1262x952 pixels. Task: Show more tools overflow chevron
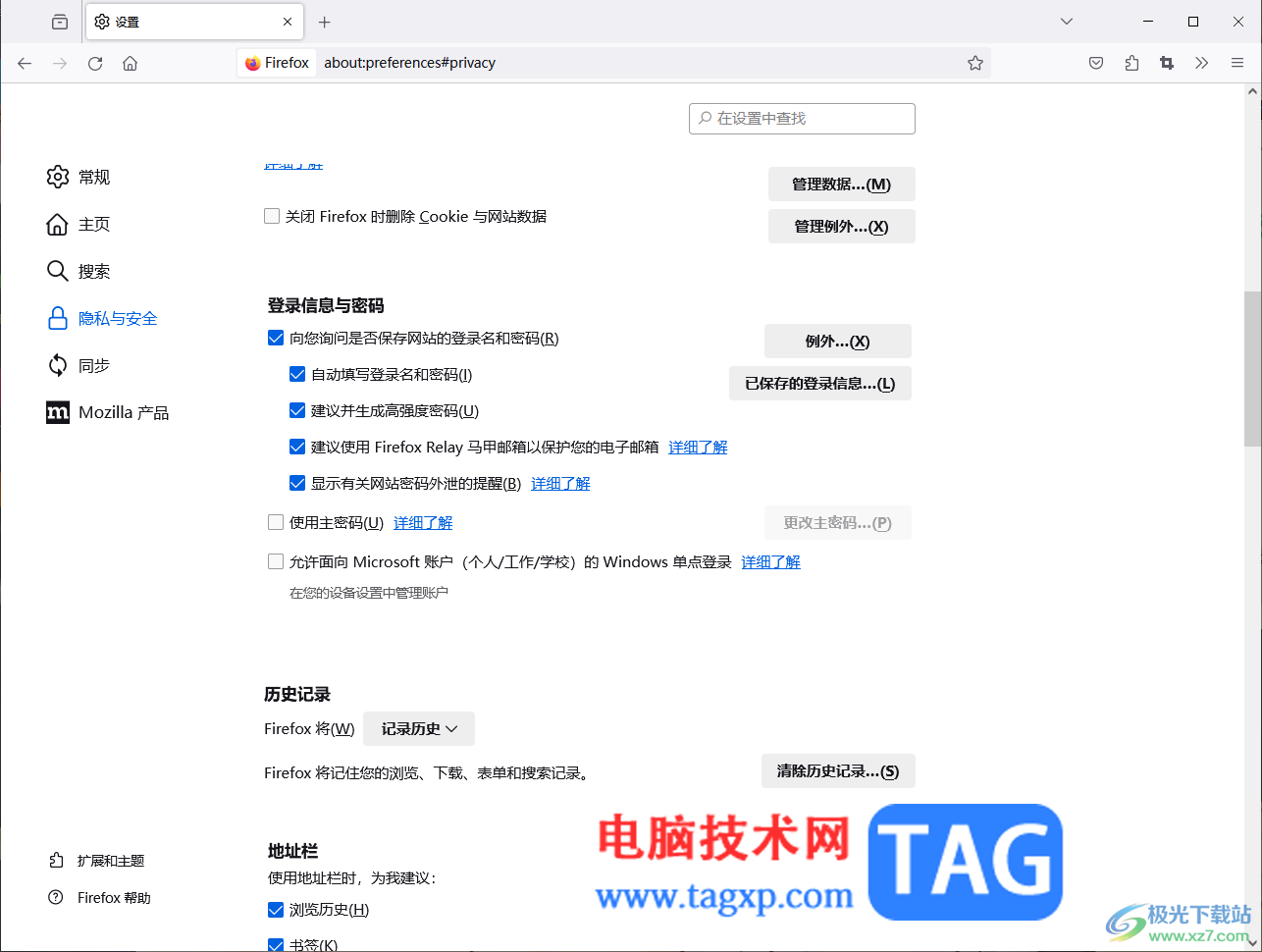point(1202,63)
